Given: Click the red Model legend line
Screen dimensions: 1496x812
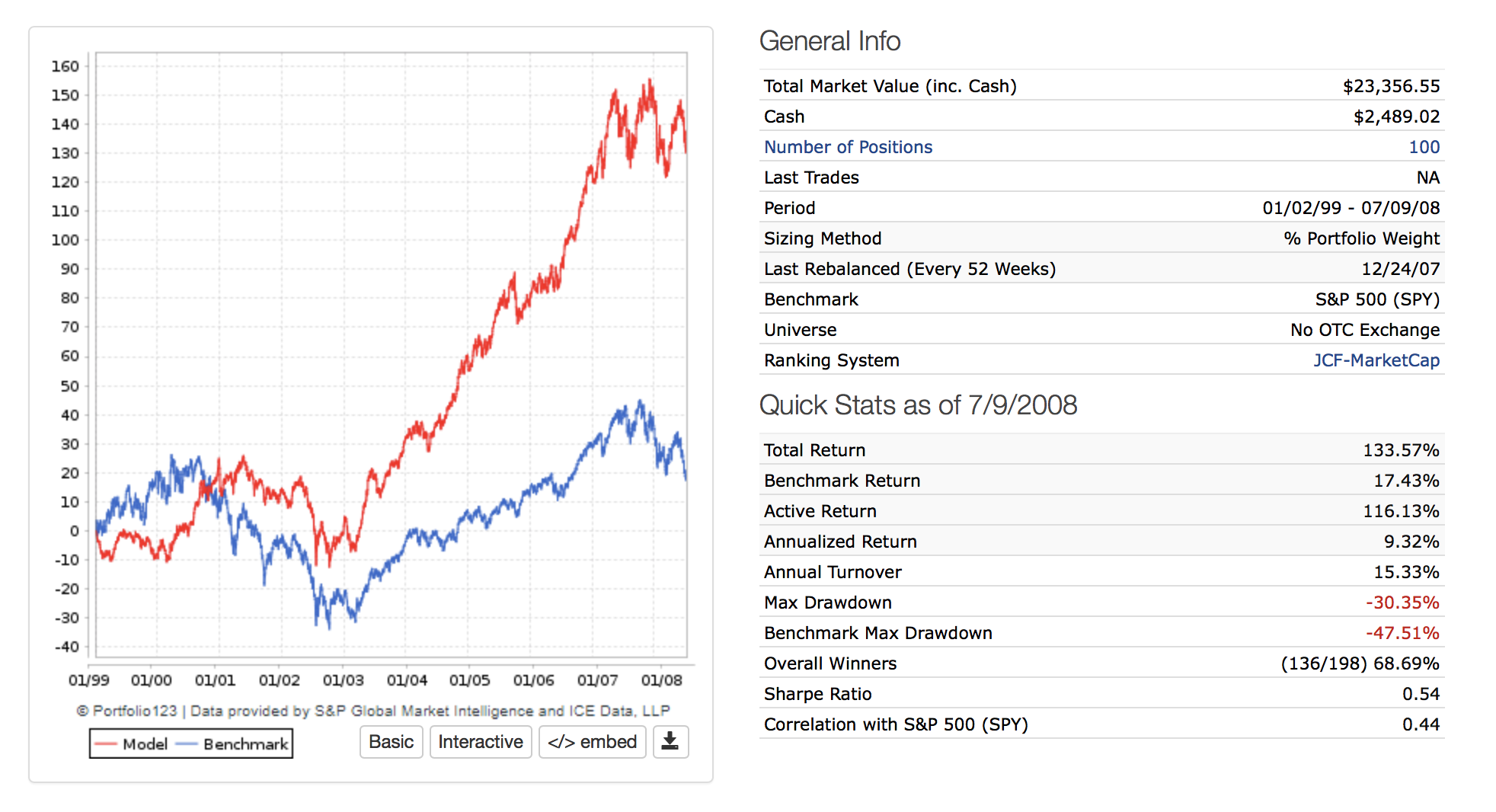Looking at the screenshot, I should tap(106, 744).
